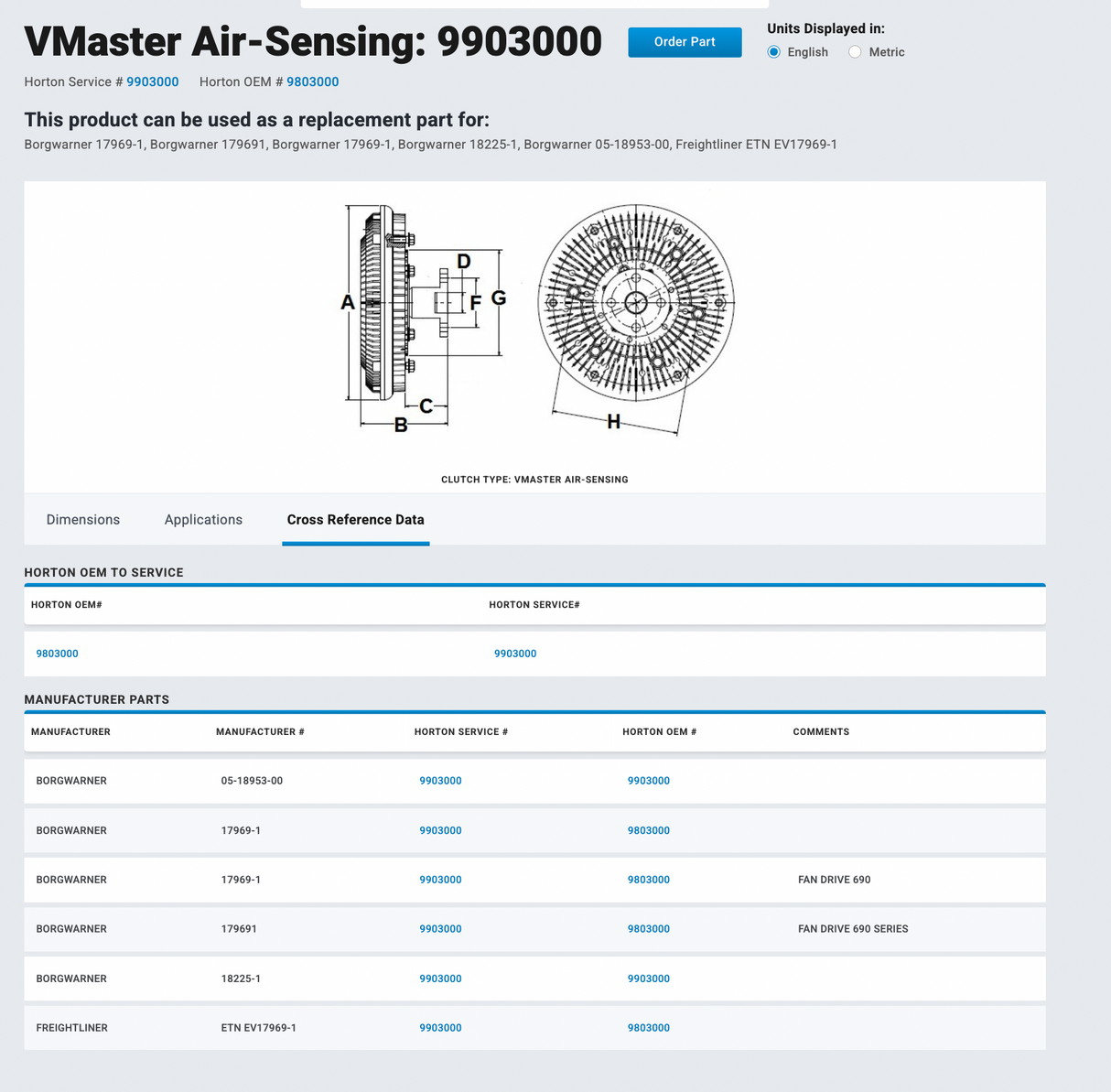Enable Metric display option
This screenshot has height=1092, width=1111.
click(855, 52)
